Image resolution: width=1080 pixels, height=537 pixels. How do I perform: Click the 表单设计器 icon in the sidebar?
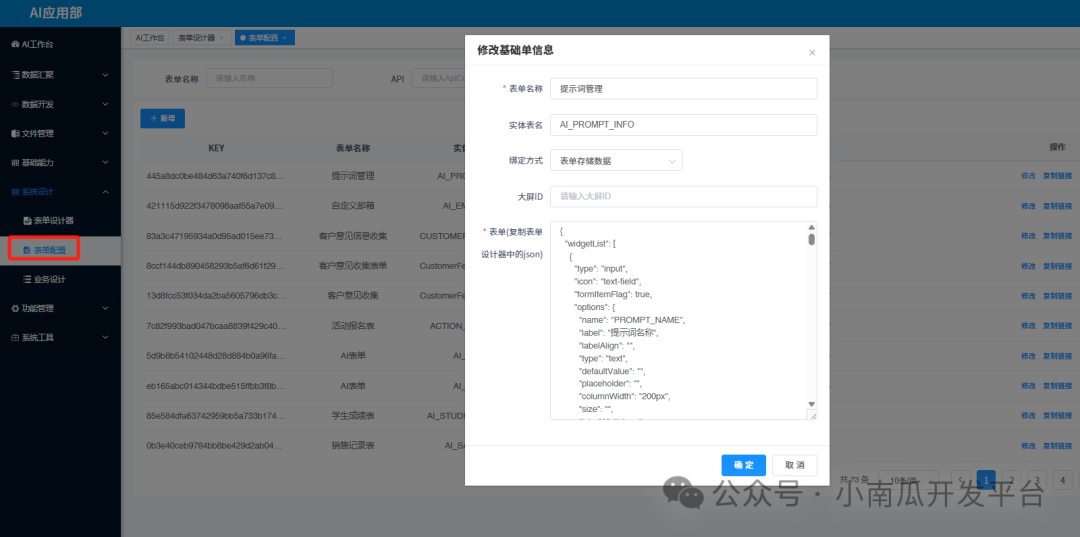pyautogui.click(x=28, y=221)
